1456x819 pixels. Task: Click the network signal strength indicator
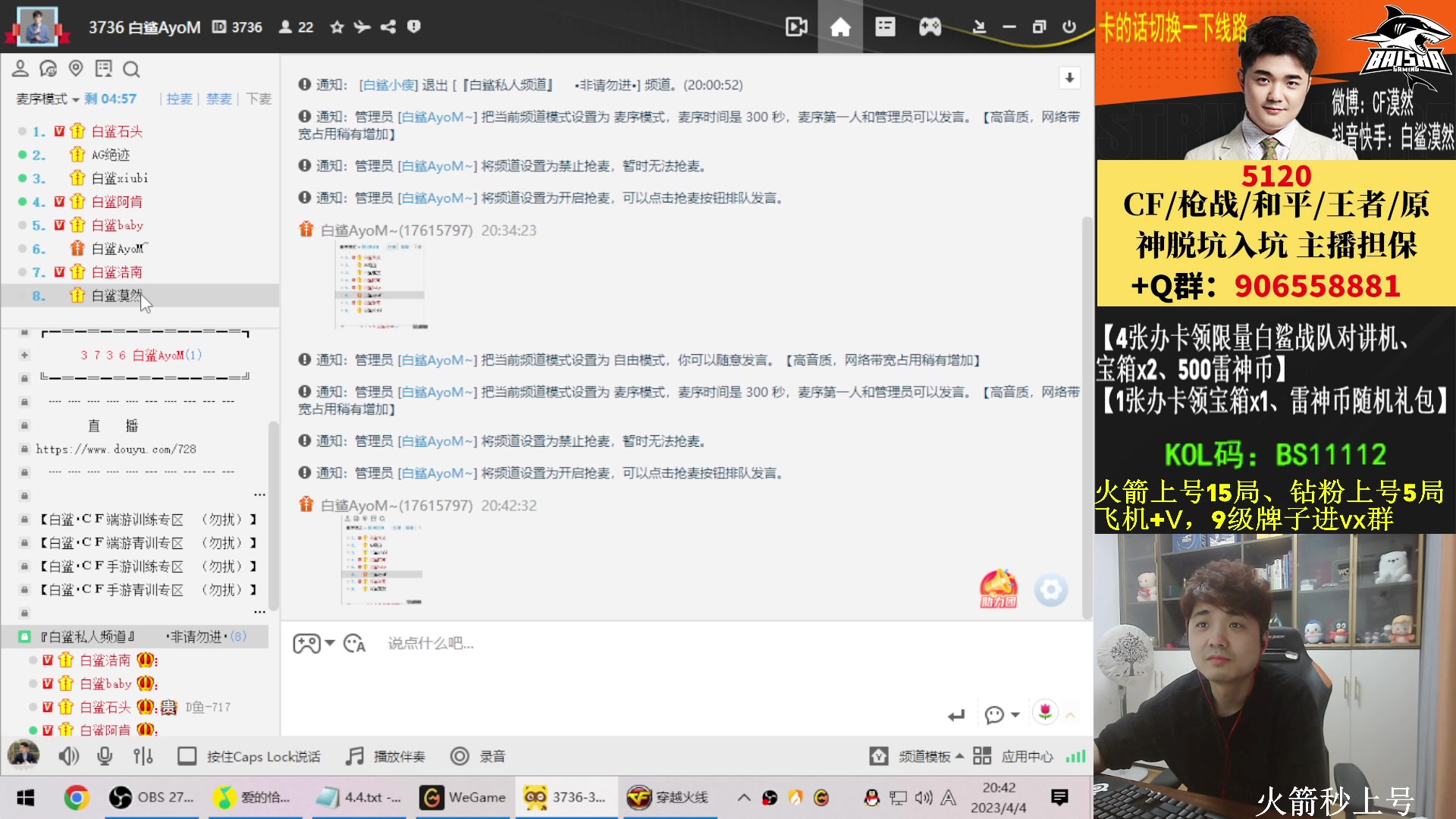tap(1075, 756)
